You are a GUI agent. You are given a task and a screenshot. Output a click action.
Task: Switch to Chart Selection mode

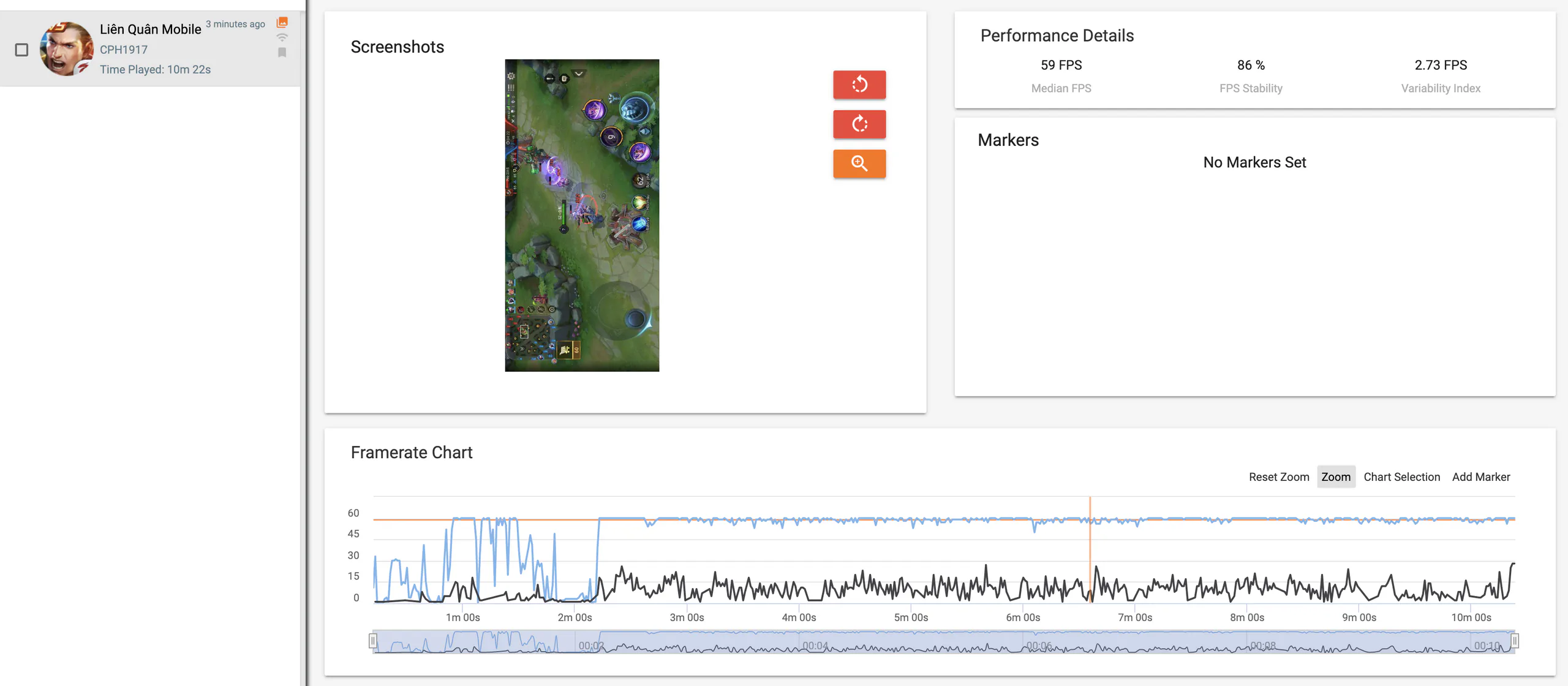tap(1401, 477)
